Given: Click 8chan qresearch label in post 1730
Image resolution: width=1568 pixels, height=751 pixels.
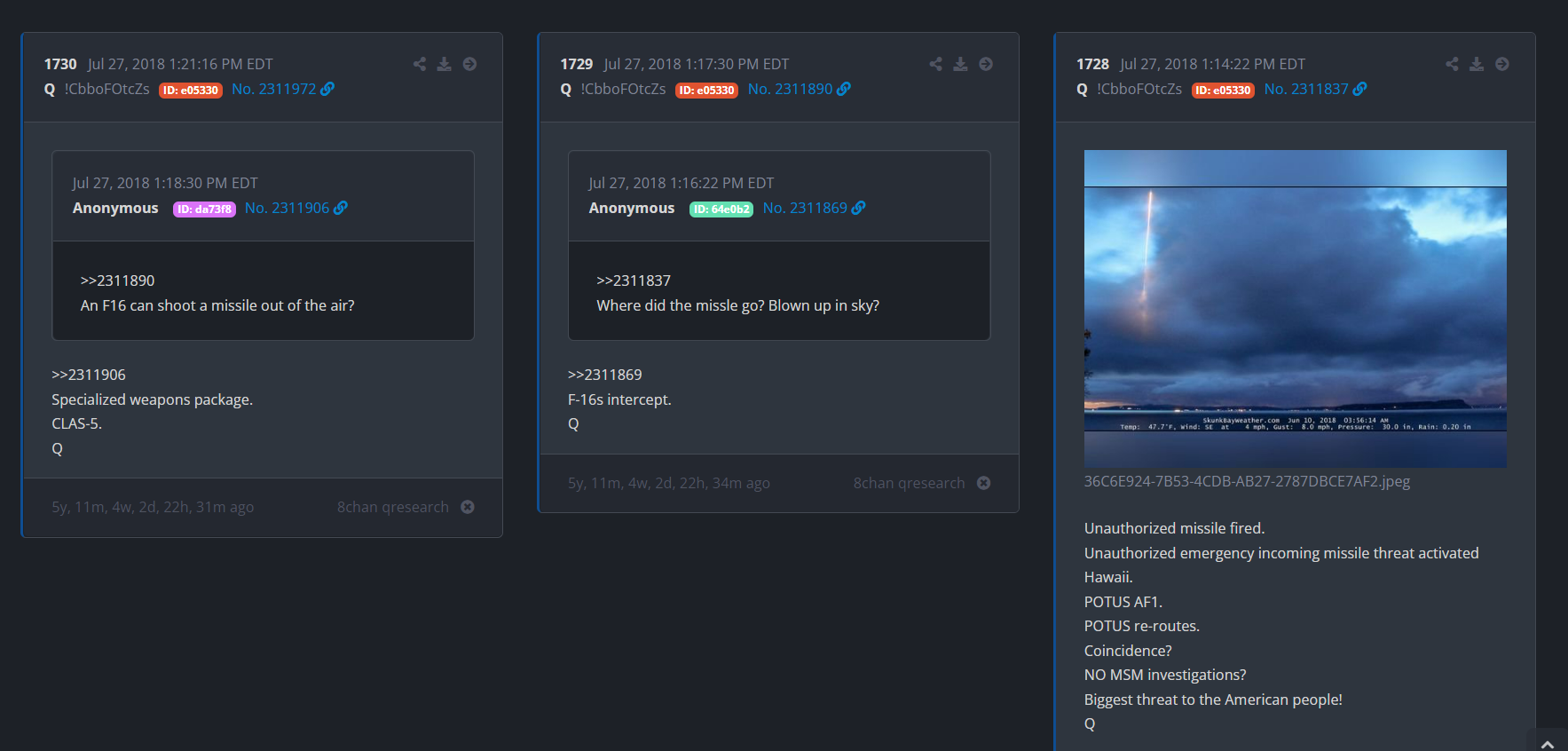Looking at the screenshot, I should click(x=393, y=507).
